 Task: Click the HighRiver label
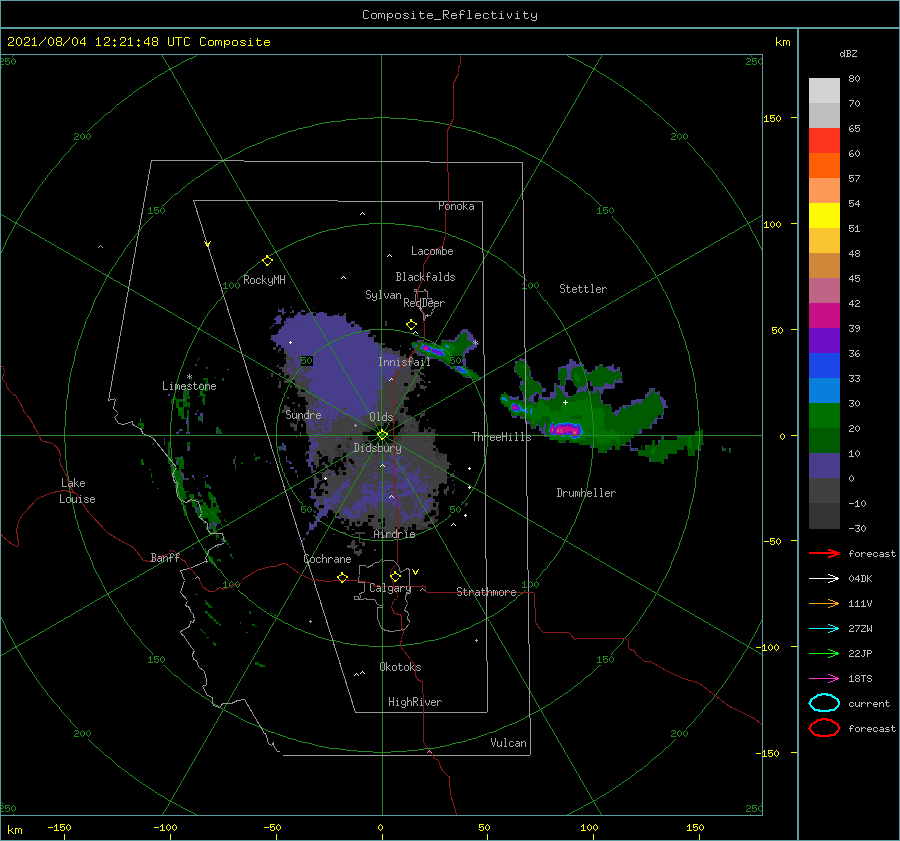tap(415, 702)
